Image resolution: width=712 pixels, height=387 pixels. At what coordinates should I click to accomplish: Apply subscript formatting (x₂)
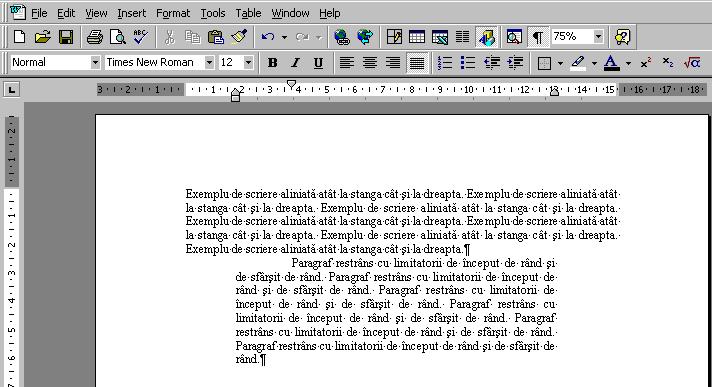coord(668,62)
